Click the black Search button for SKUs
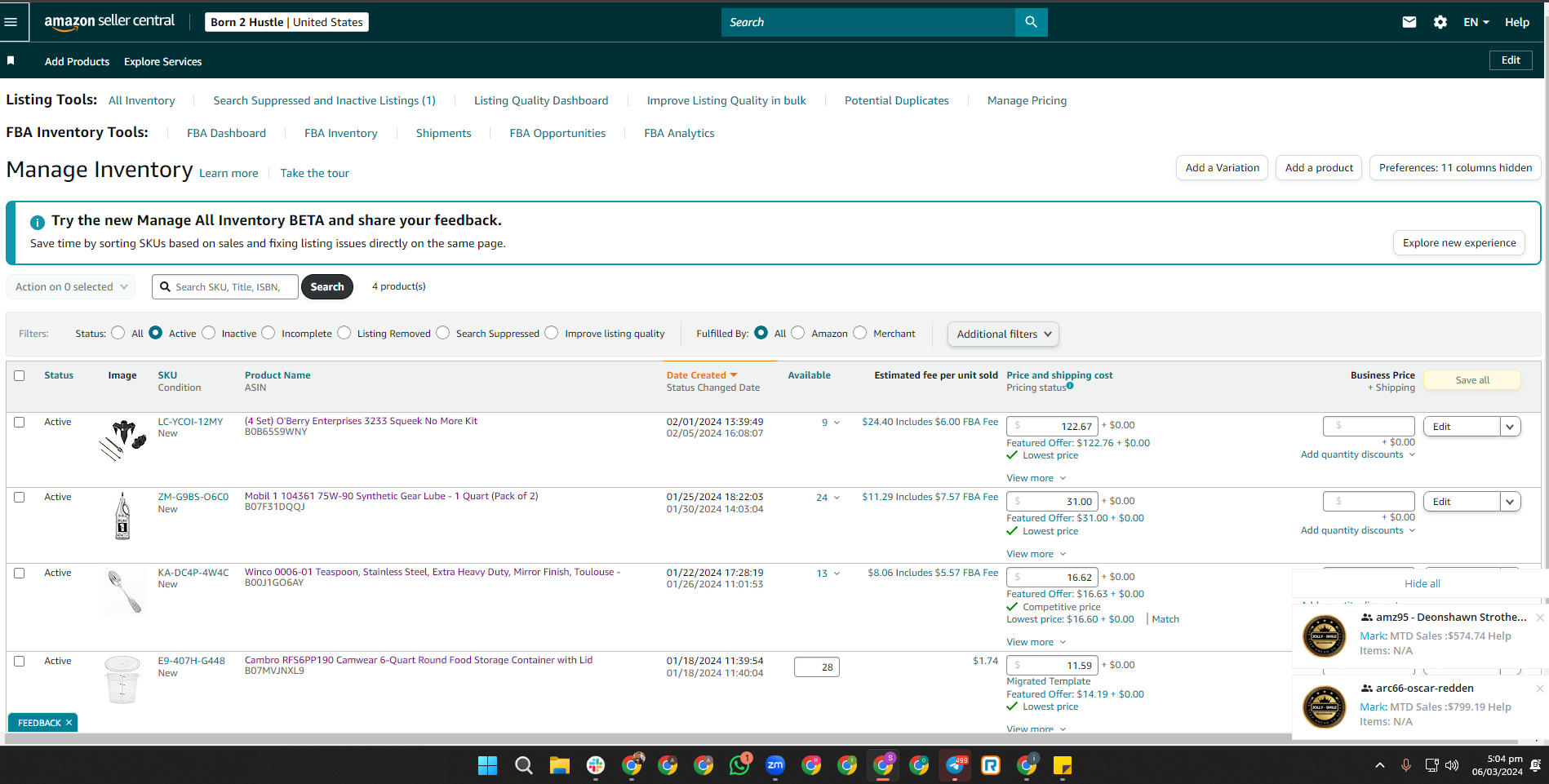The image size is (1549, 784). tap(327, 287)
